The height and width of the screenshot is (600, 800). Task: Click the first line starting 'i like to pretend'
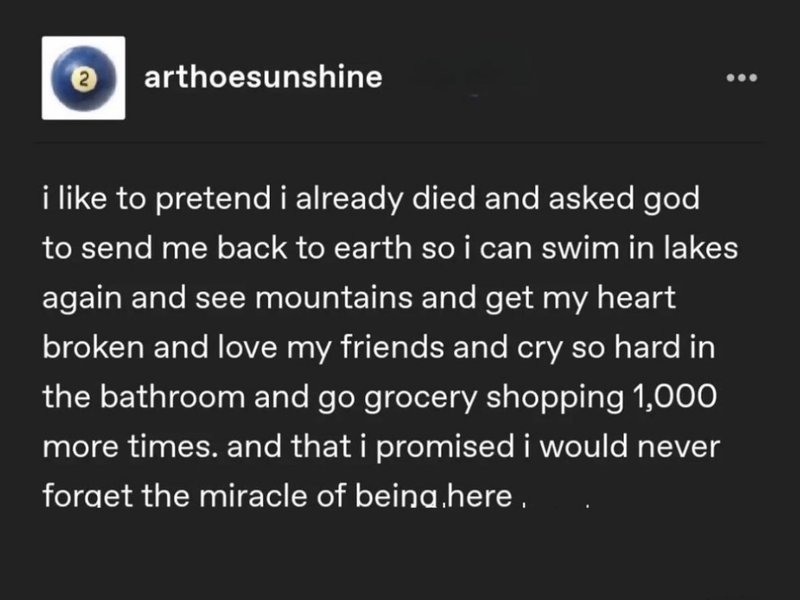point(371,198)
